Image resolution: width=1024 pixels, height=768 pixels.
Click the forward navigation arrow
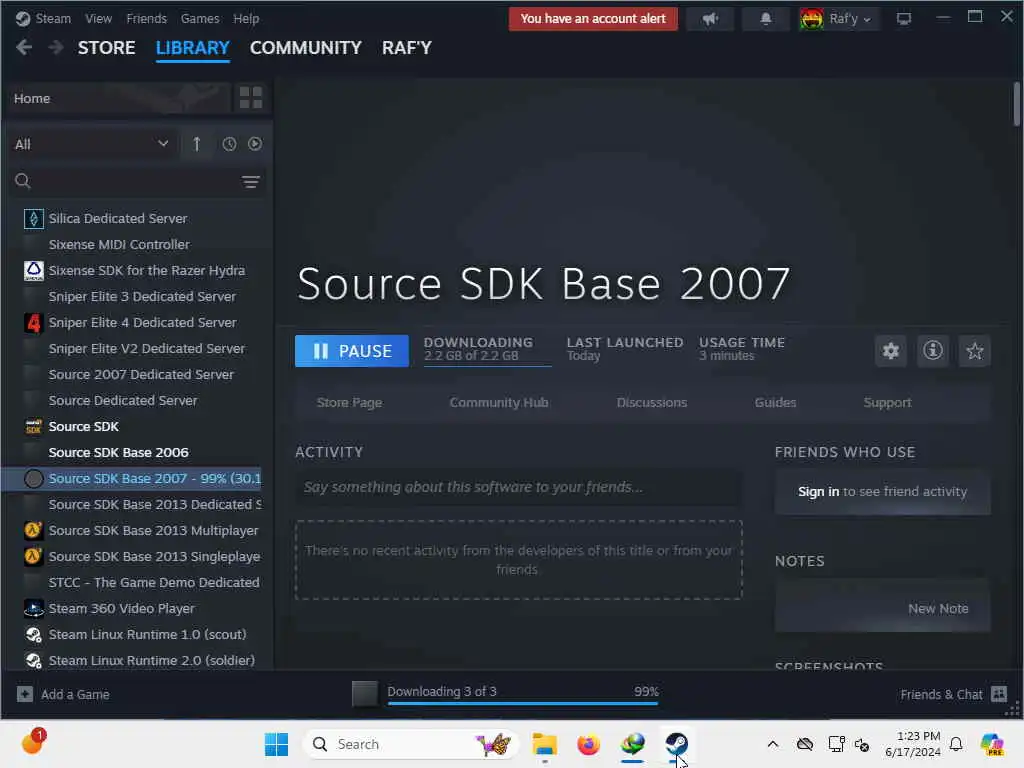[x=56, y=48]
